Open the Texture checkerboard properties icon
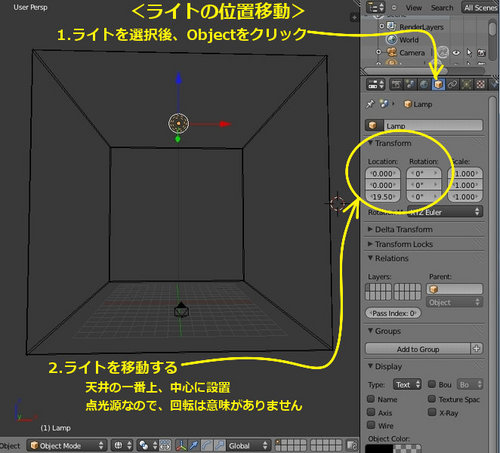This screenshot has height=453, width=500. tap(480, 84)
